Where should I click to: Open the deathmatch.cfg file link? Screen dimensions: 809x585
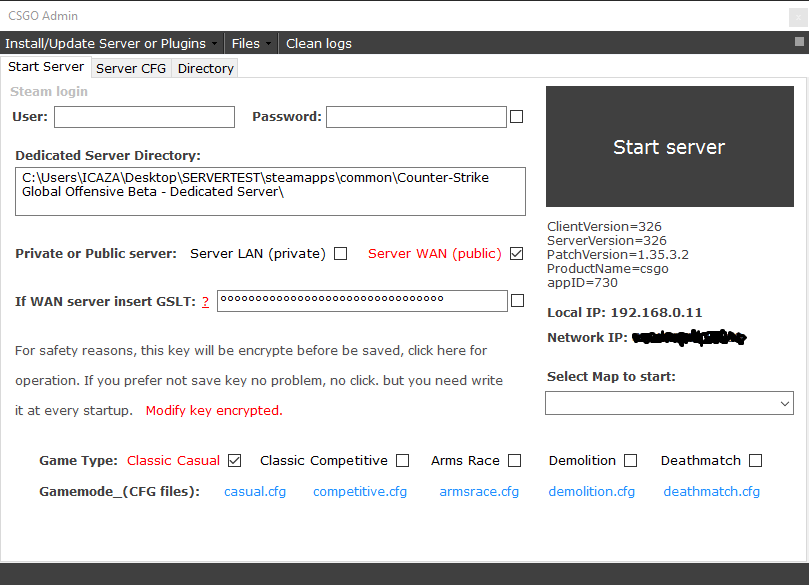(x=711, y=492)
